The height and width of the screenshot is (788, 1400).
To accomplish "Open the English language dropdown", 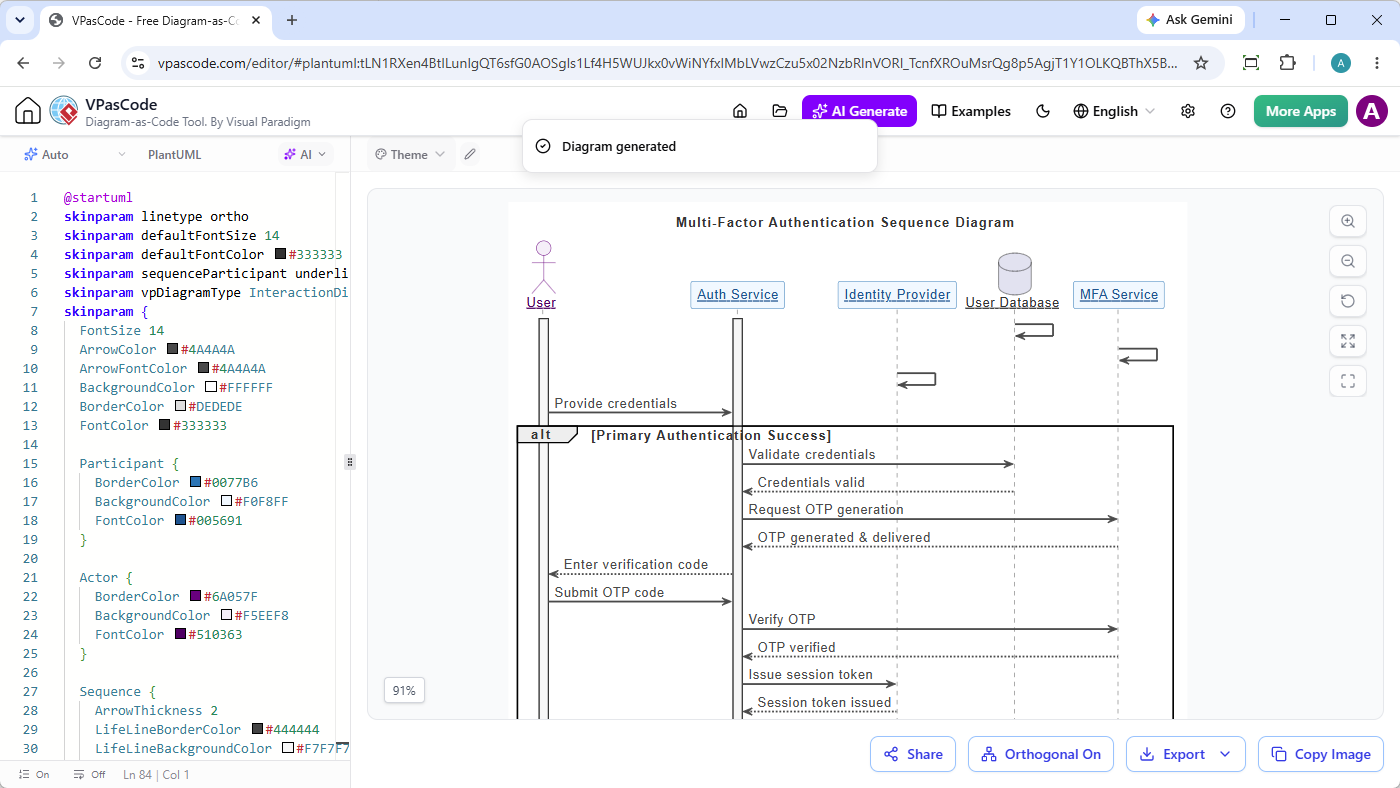I will [1114, 111].
